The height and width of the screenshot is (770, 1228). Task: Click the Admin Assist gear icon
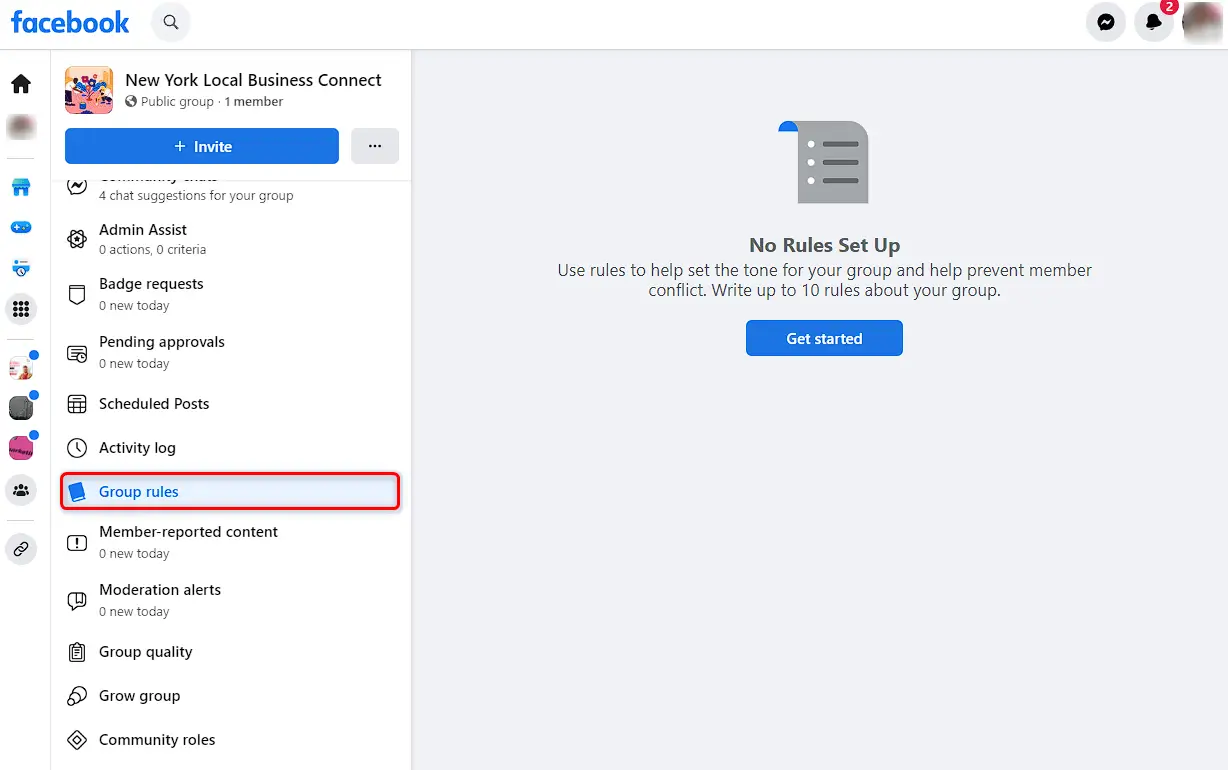pos(77,239)
